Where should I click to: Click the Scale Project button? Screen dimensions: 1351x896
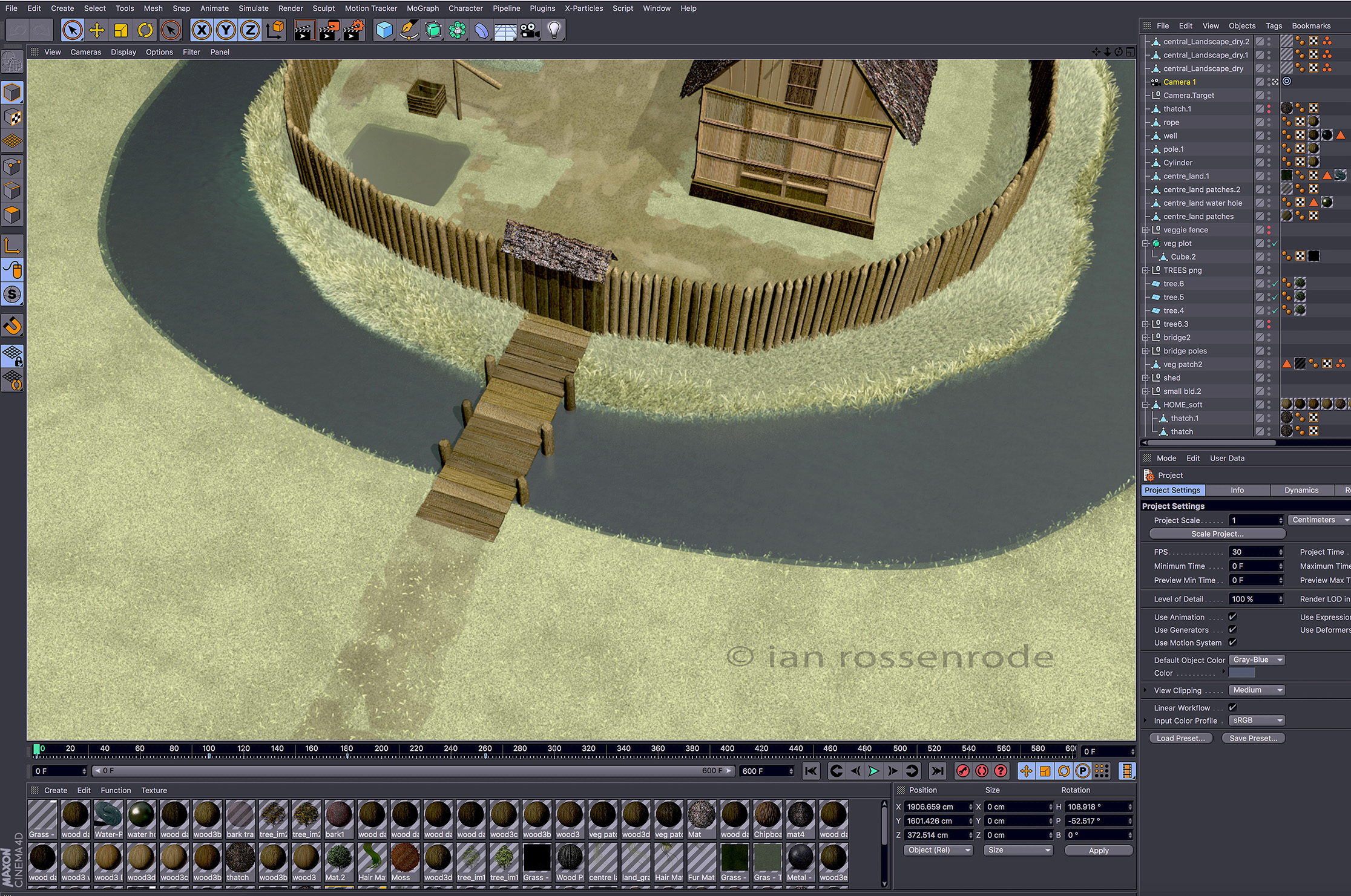click(x=1217, y=534)
